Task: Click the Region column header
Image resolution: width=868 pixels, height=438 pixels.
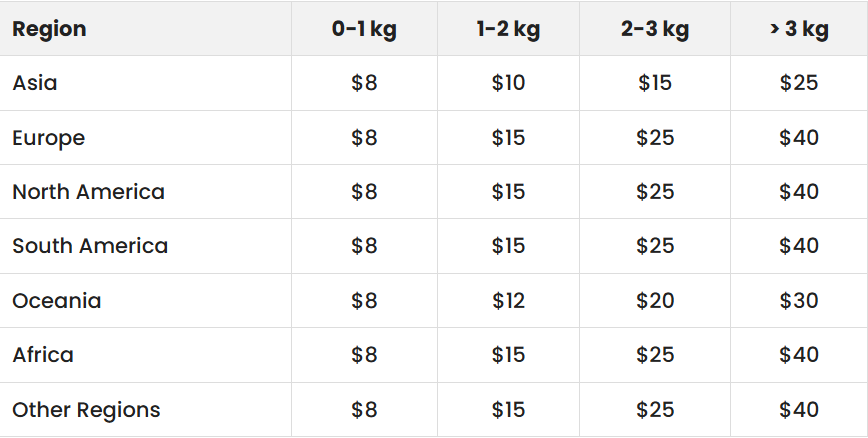Action: (x=49, y=29)
